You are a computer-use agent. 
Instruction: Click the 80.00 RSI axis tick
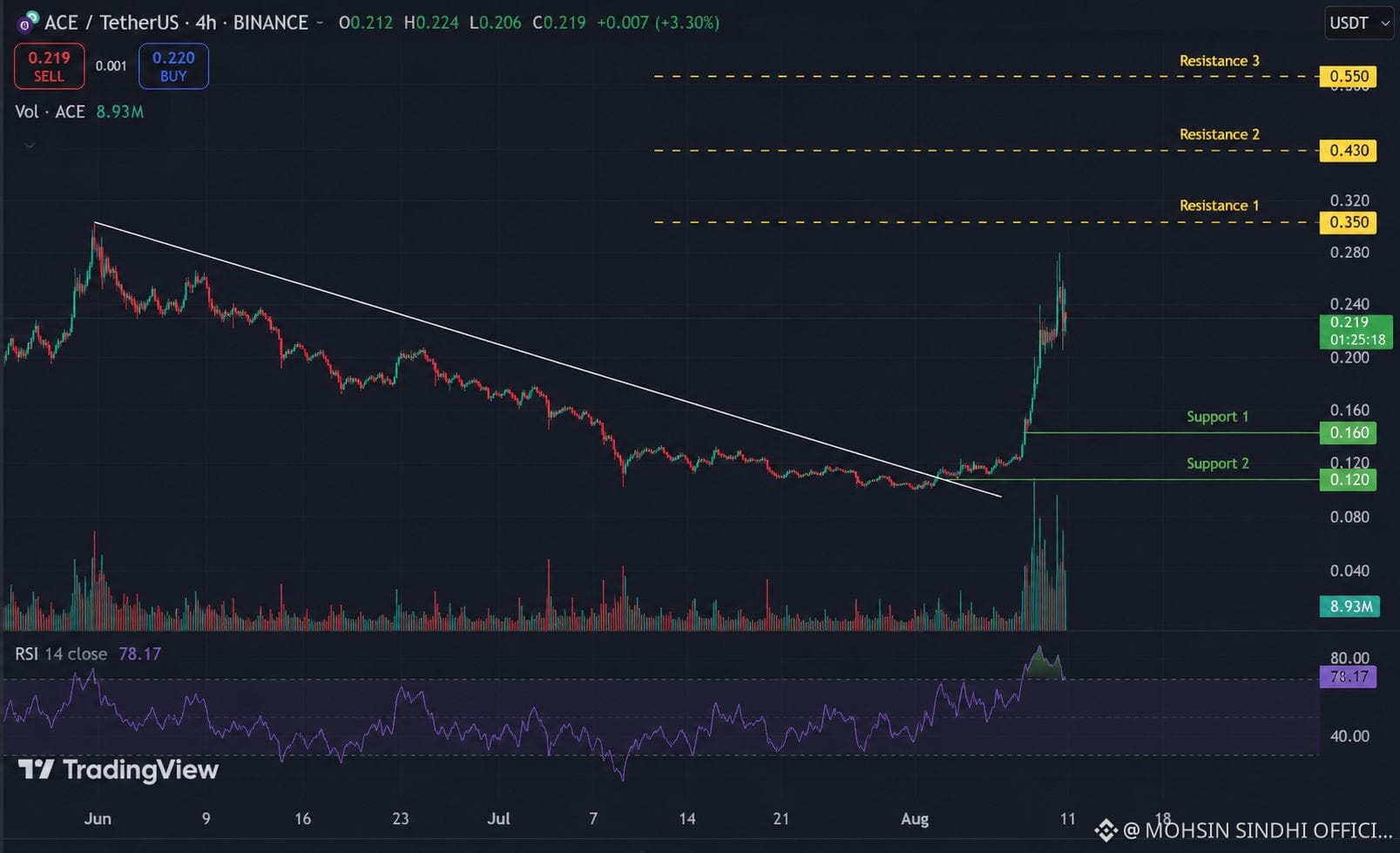(x=1349, y=658)
